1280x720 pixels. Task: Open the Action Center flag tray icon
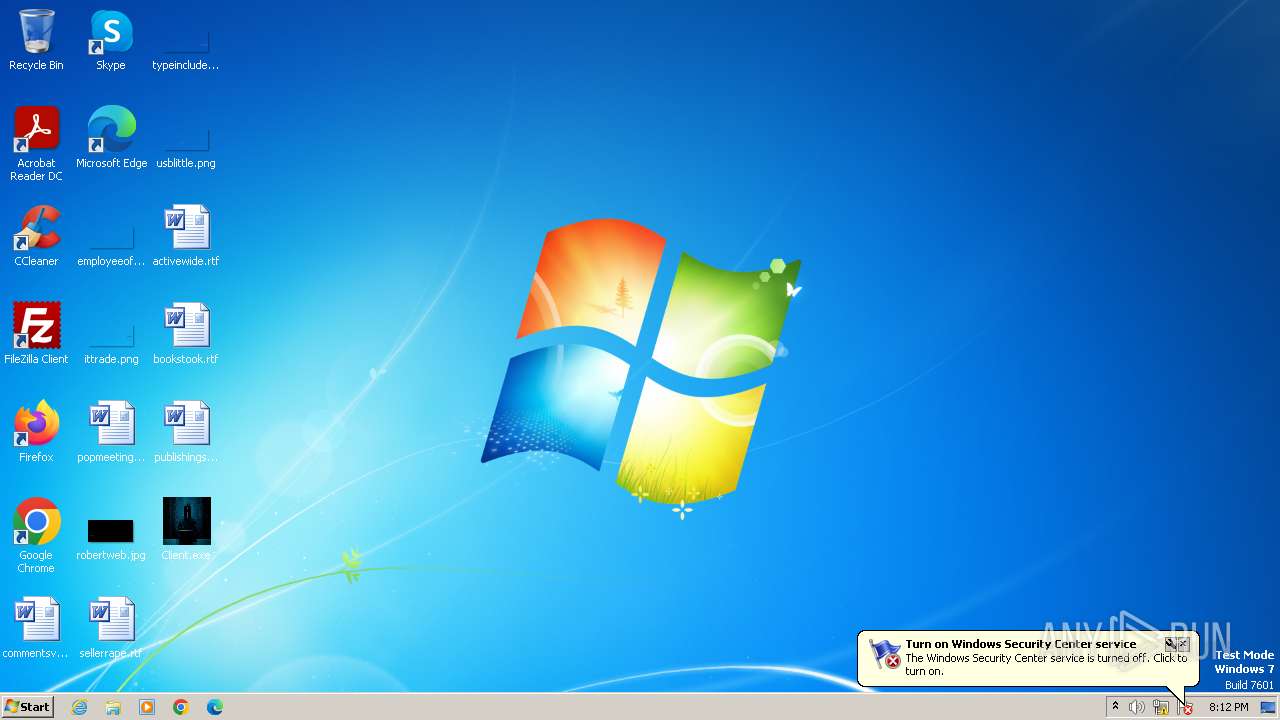click(1186, 707)
